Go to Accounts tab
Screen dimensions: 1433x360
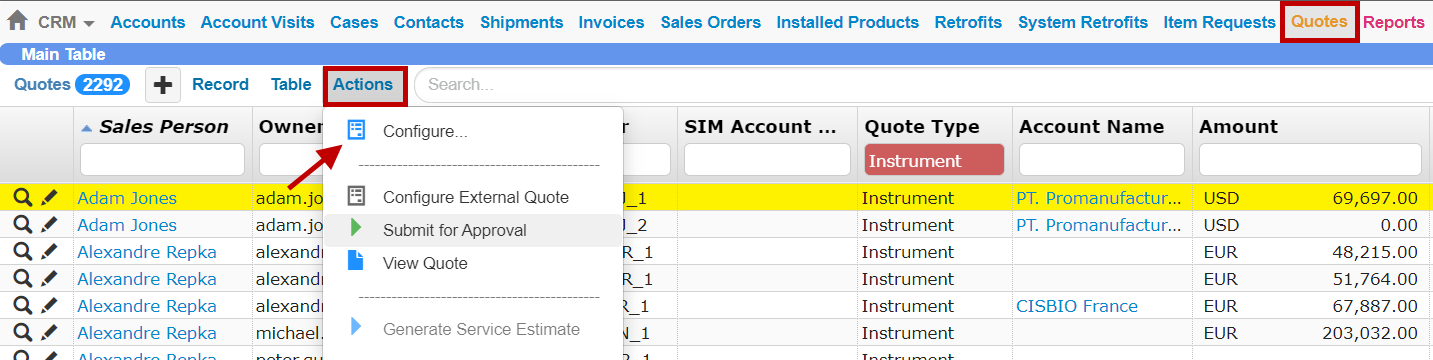(148, 22)
